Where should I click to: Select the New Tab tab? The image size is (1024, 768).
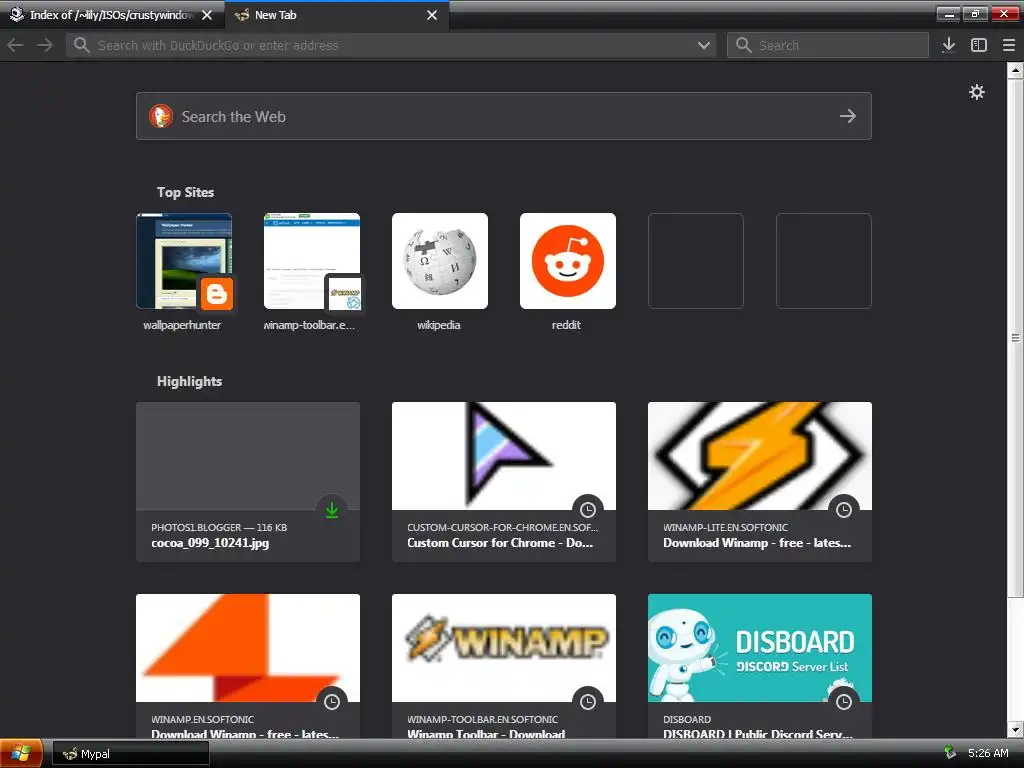337,15
